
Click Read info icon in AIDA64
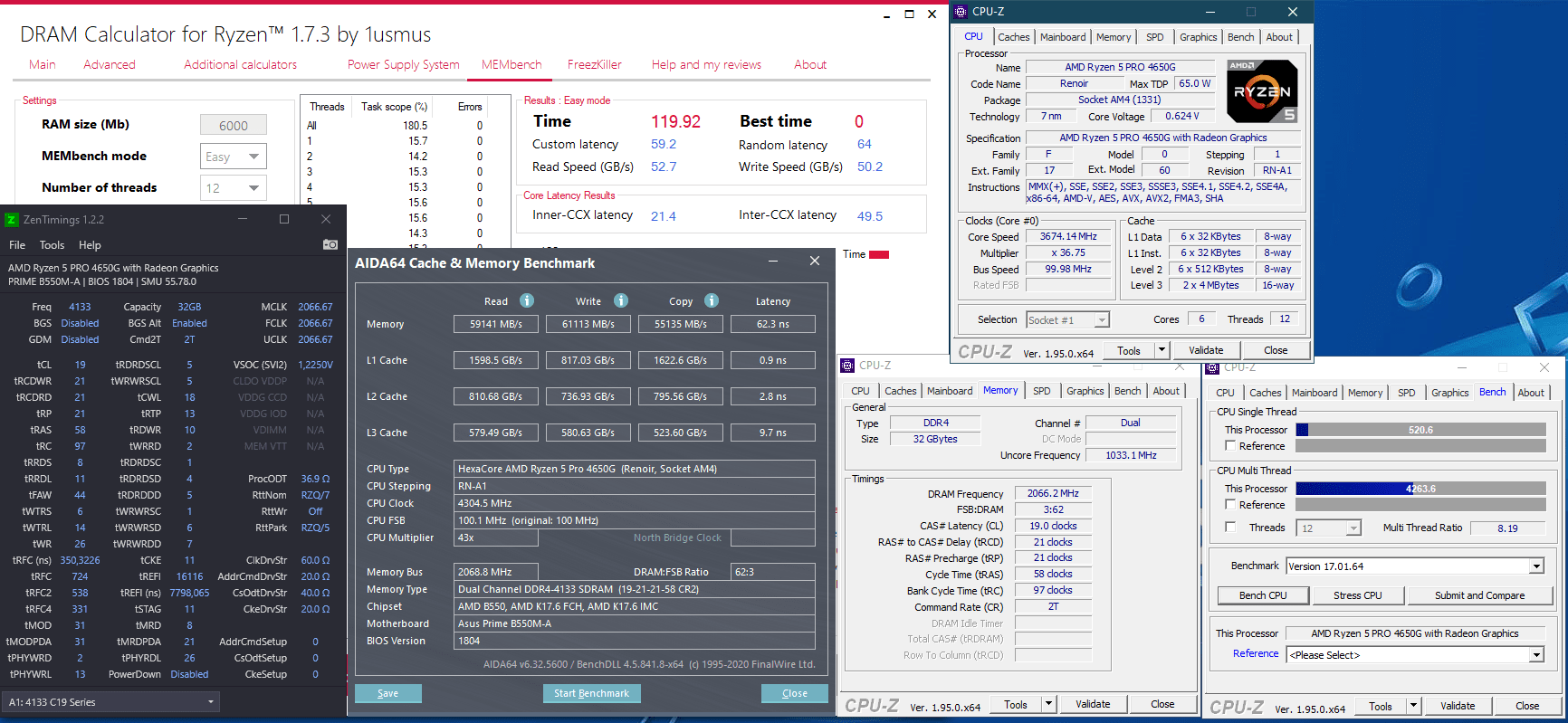[x=527, y=300]
